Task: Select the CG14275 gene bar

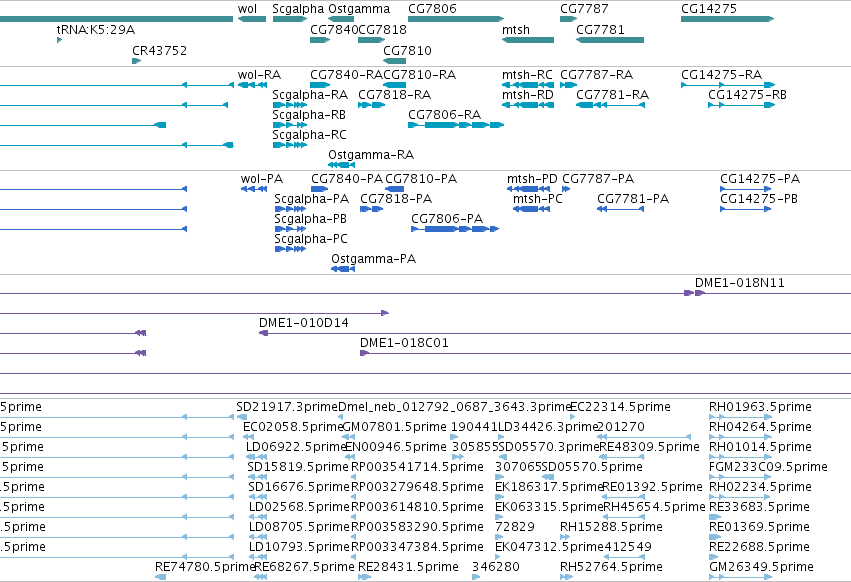Action: (x=727, y=19)
